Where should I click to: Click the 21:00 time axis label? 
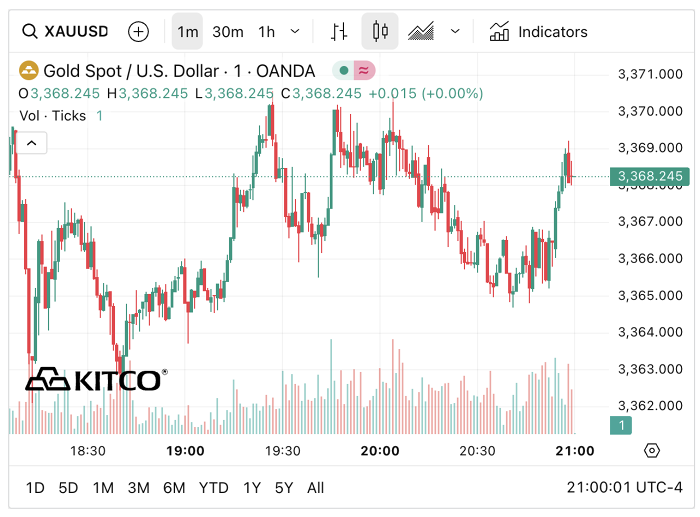pos(575,451)
